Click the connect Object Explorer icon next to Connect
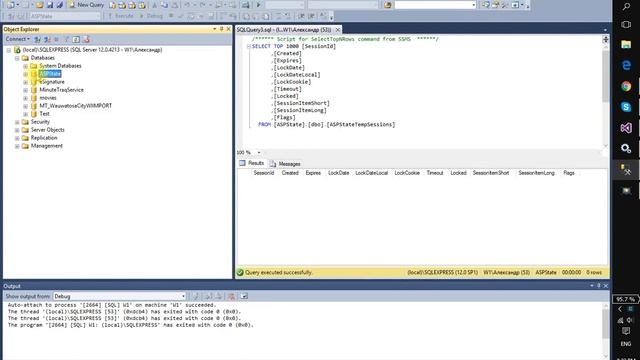 [x=37, y=39]
